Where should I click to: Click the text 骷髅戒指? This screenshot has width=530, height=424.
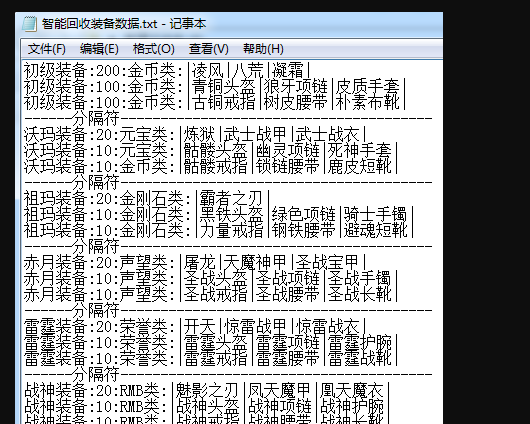[x=215, y=166]
